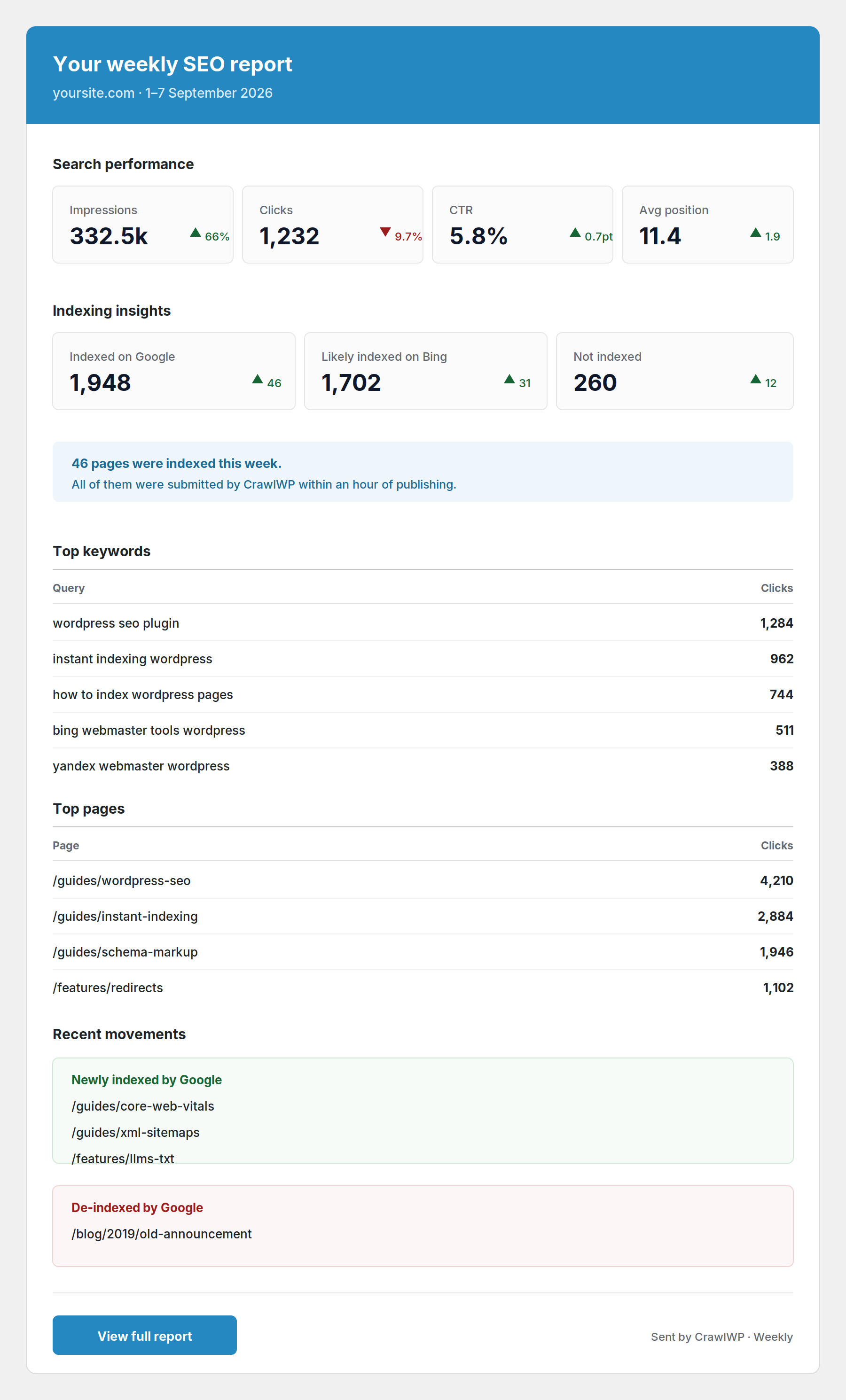Click 'Sent by CrawlWP · Weekly' footer text
This screenshot has height=1400, width=846.
tap(721, 1337)
